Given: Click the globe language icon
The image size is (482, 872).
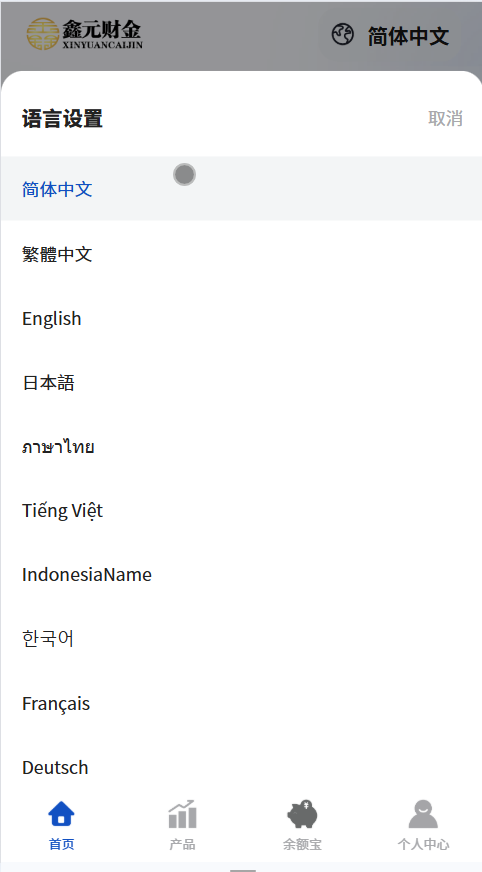Looking at the screenshot, I should pyautogui.click(x=342, y=34).
